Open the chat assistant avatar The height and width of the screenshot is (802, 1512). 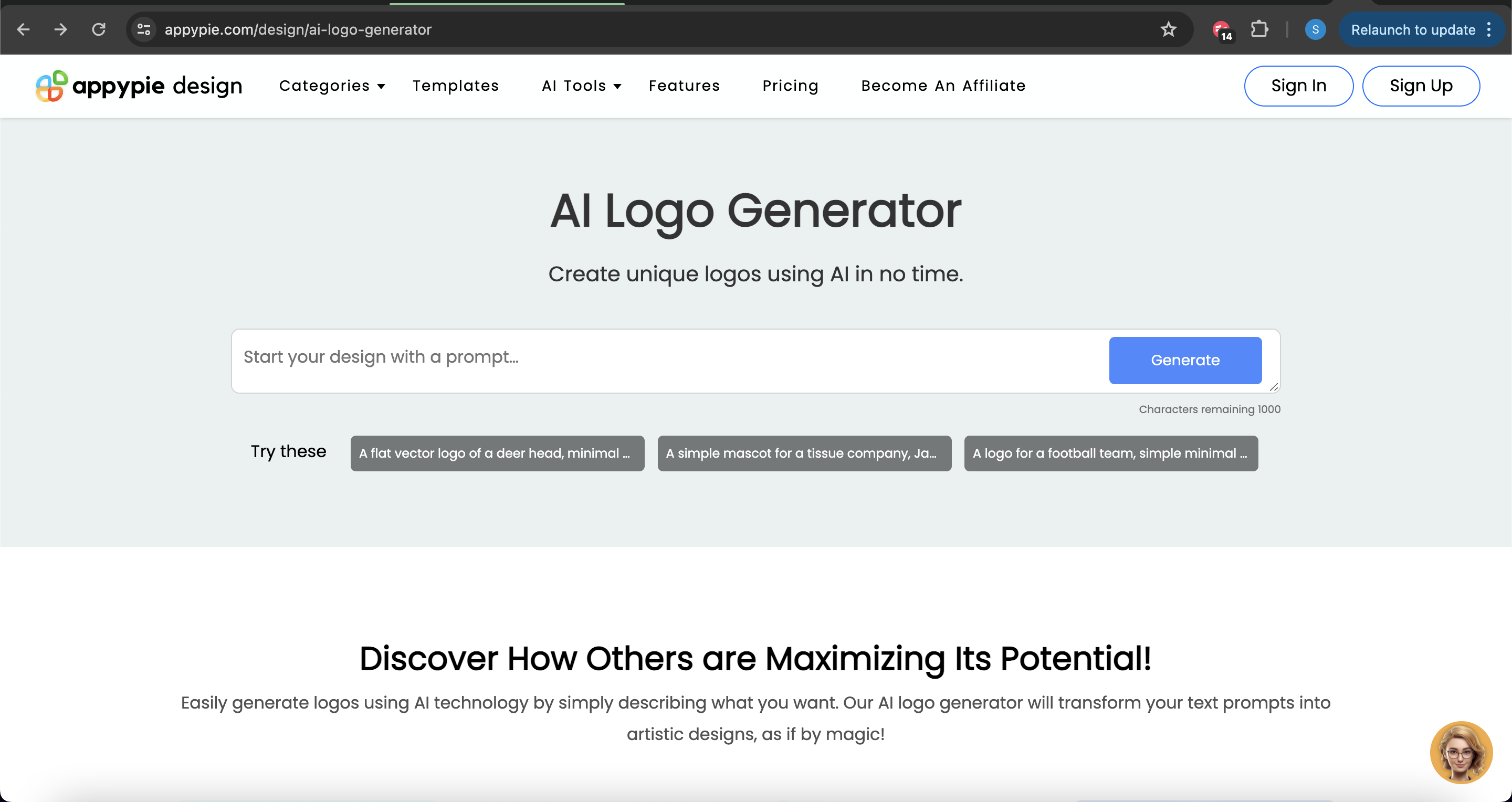(1461, 752)
